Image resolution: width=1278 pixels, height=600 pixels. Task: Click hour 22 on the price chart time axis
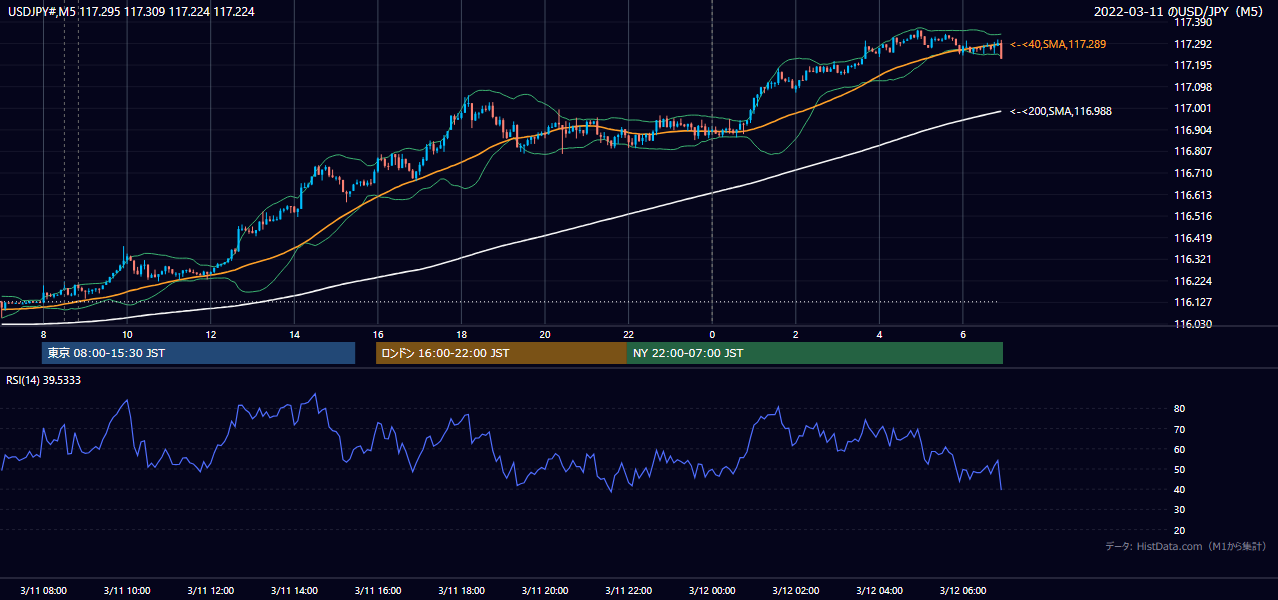click(x=628, y=334)
